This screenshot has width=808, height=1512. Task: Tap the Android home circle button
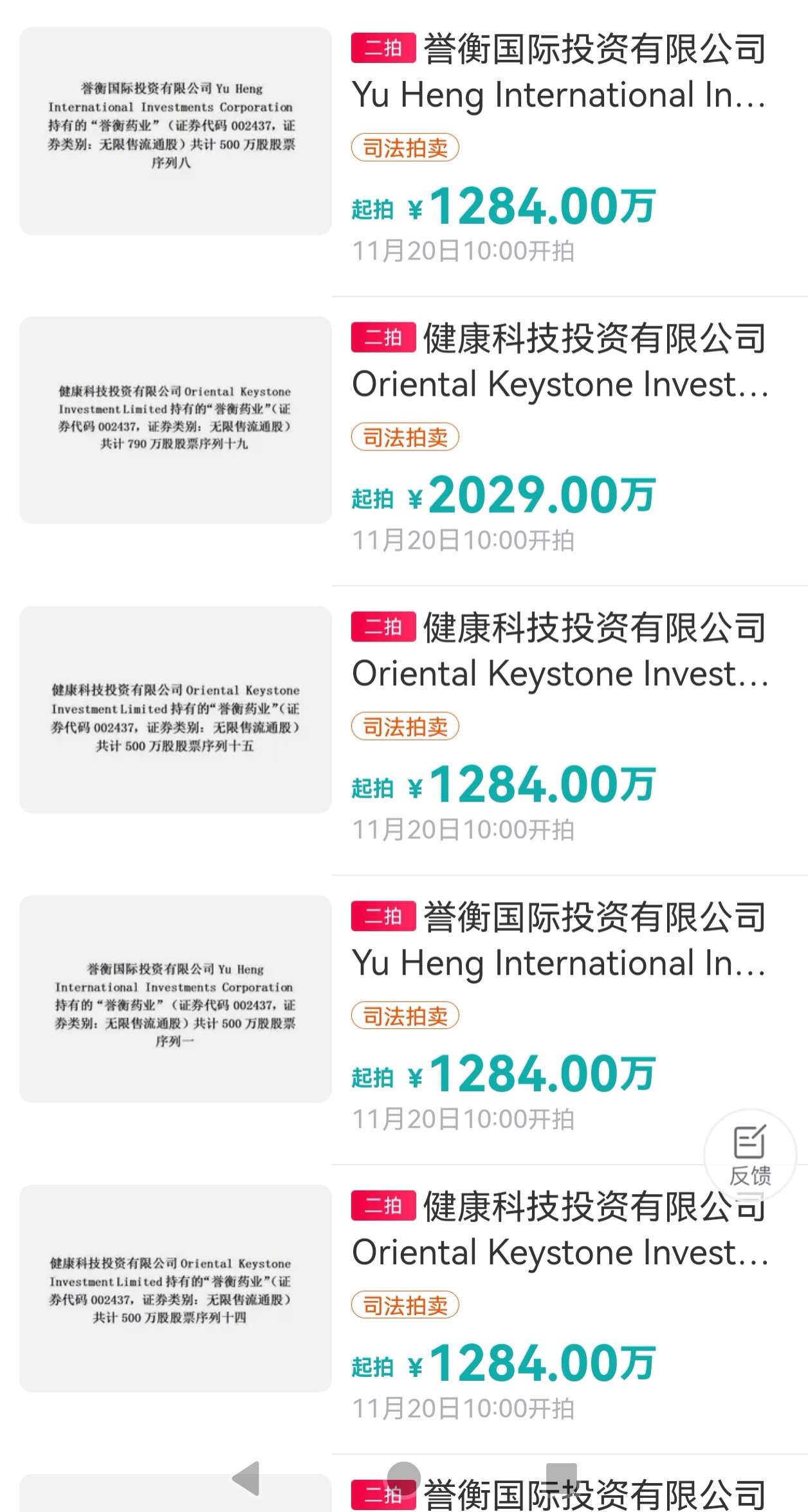[x=403, y=1478]
